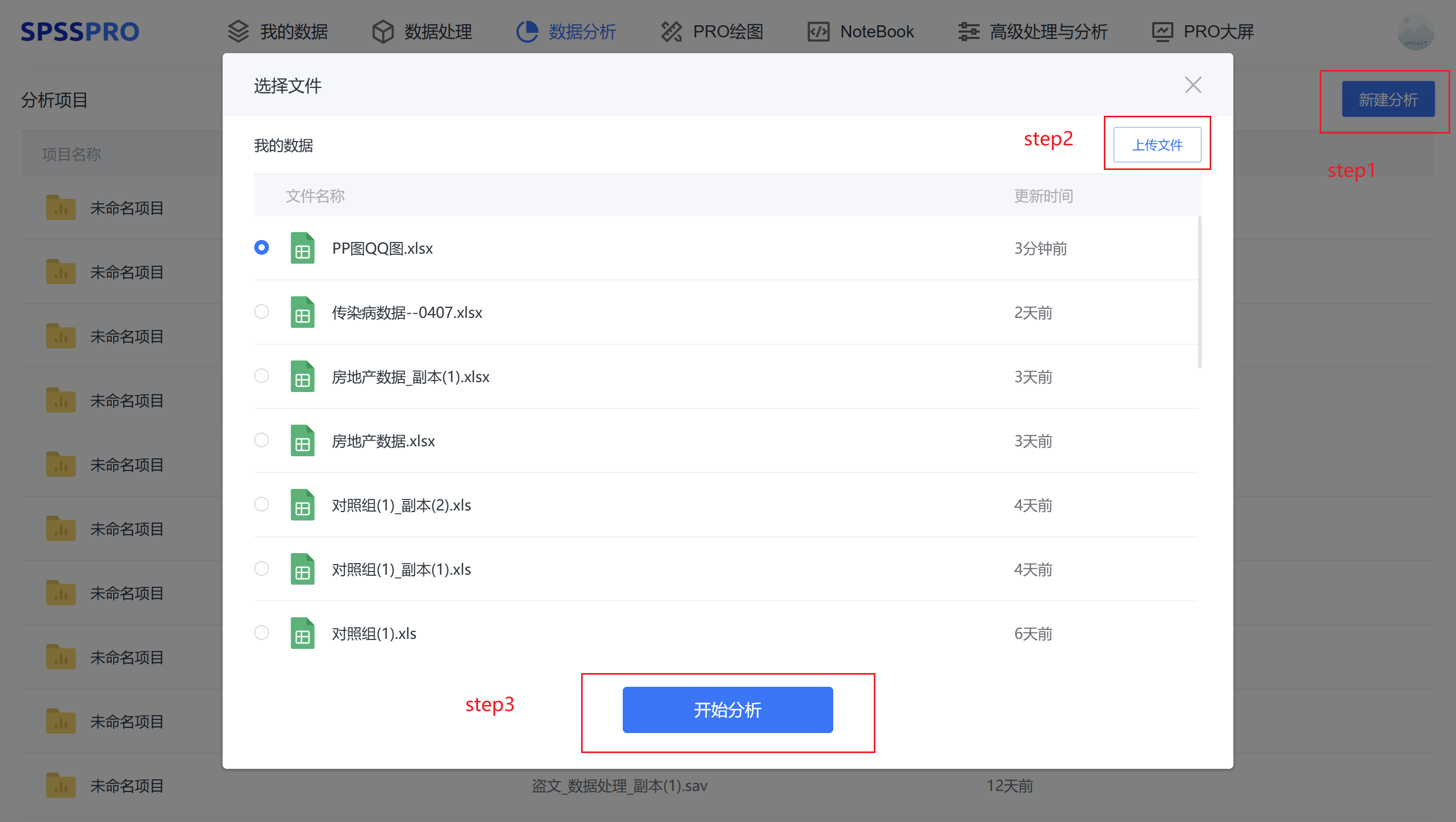Click file name 对照组(1)_副本(2).xls

pyautogui.click(x=401, y=505)
